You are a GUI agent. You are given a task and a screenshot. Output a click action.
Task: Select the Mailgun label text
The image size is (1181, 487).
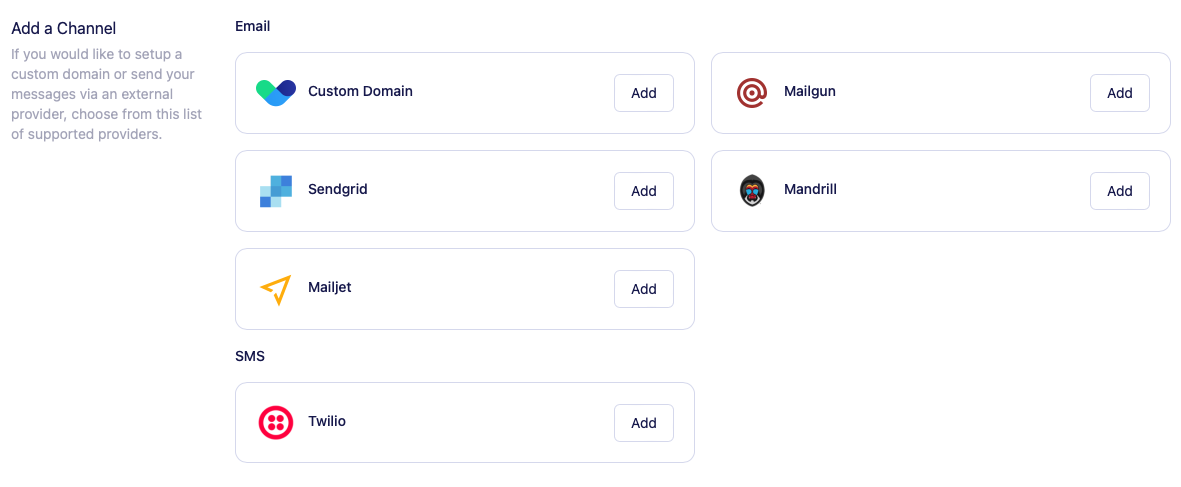coord(810,91)
